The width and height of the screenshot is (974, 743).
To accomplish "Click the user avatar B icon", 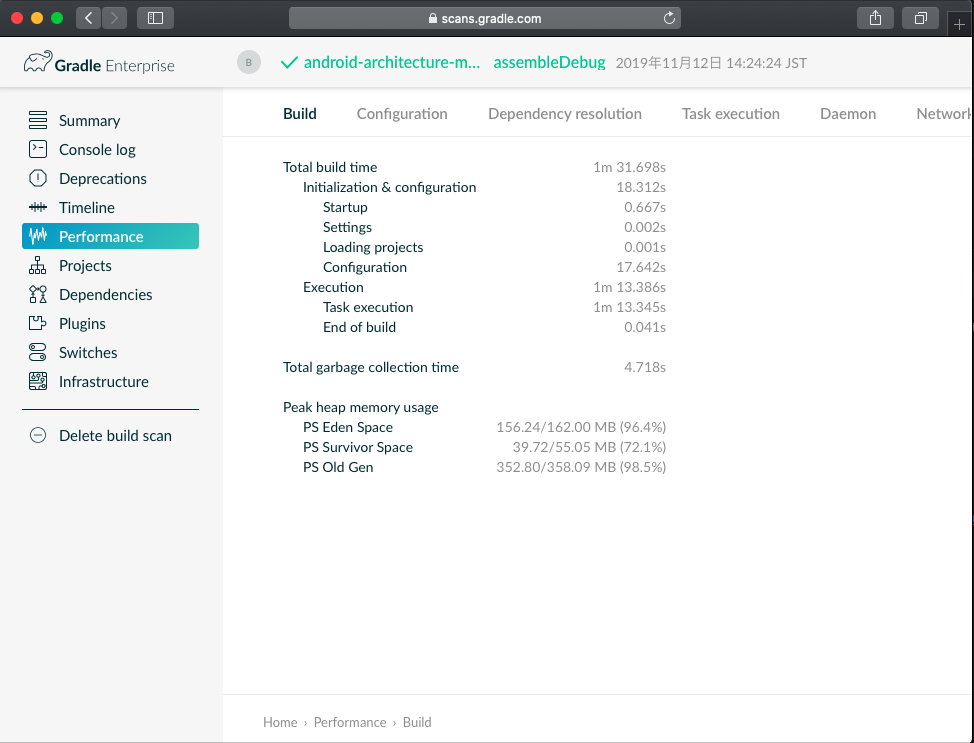I will coord(248,62).
